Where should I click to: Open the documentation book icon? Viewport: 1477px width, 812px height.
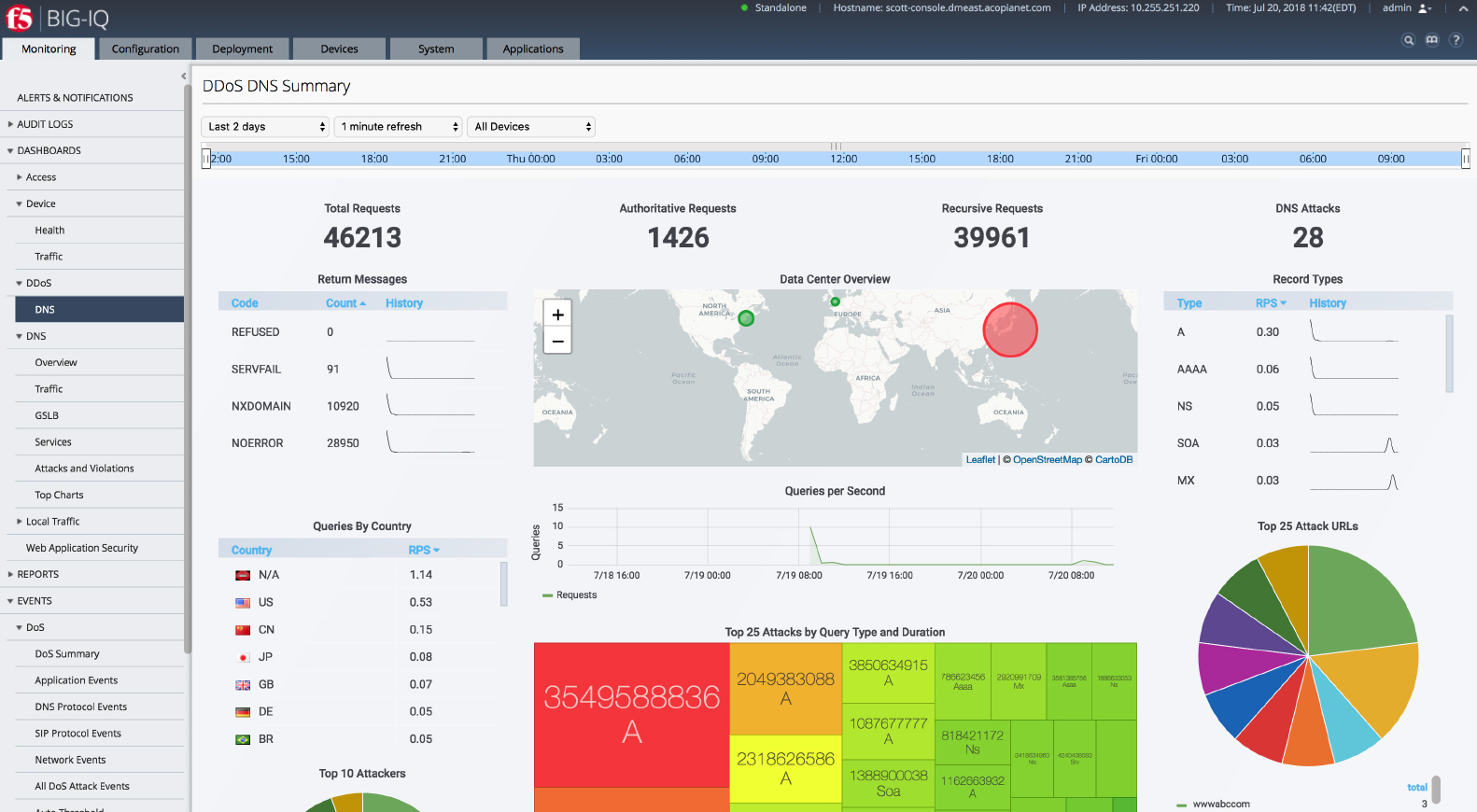coord(1432,40)
